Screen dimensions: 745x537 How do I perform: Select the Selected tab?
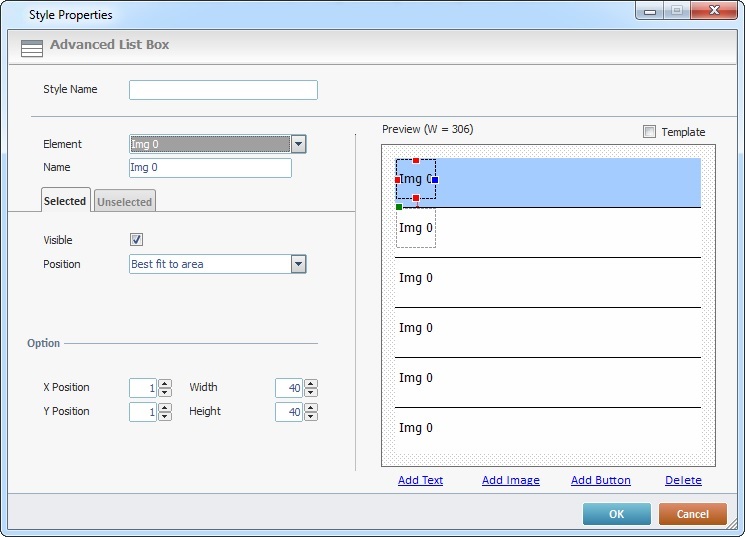point(65,201)
